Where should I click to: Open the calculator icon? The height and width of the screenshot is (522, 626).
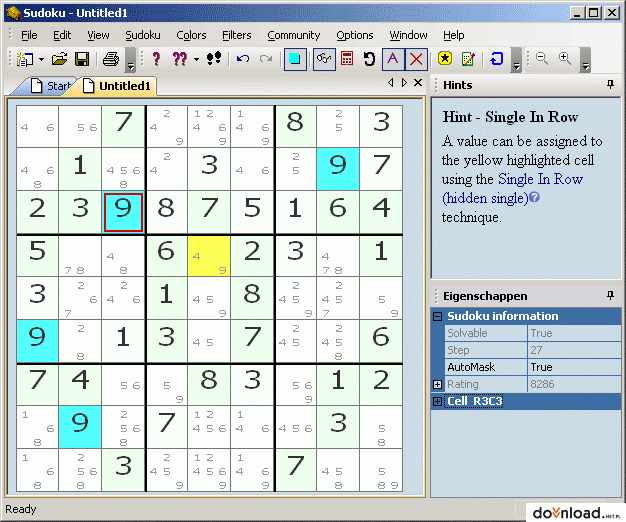tap(347, 59)
